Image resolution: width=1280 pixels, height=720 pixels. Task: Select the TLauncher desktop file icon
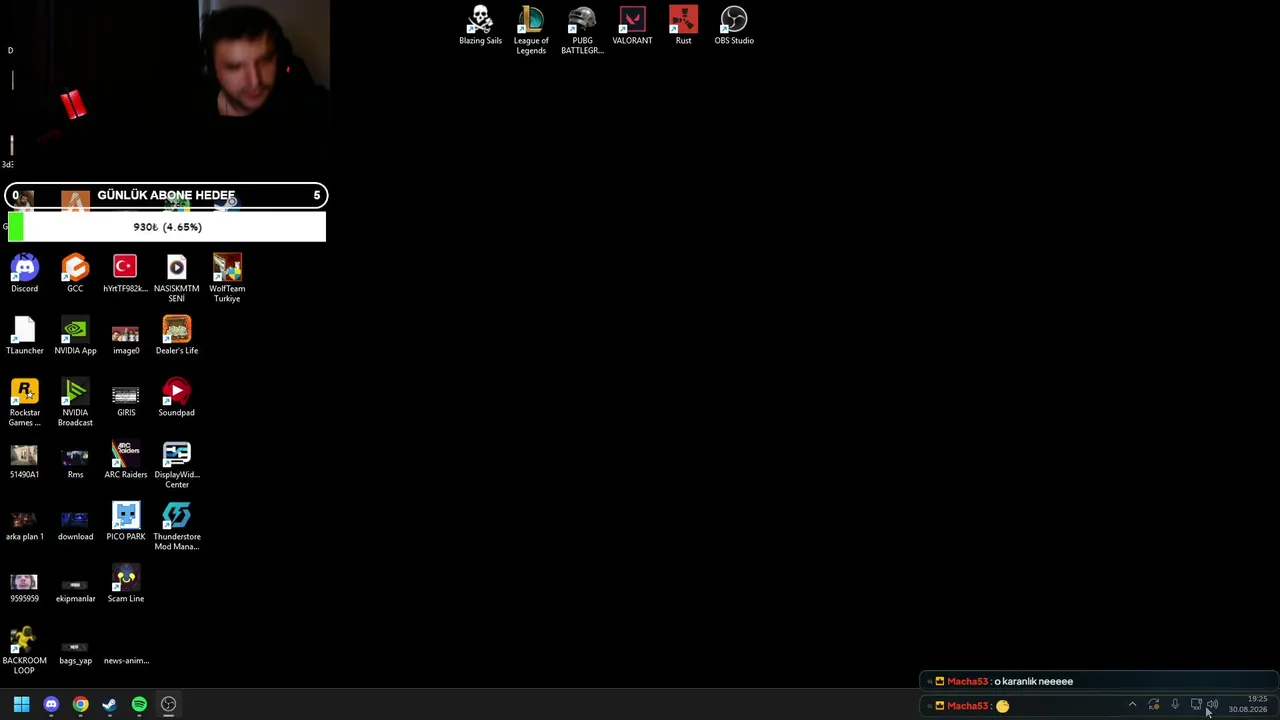pyautogui.click(x=25, y=336)
